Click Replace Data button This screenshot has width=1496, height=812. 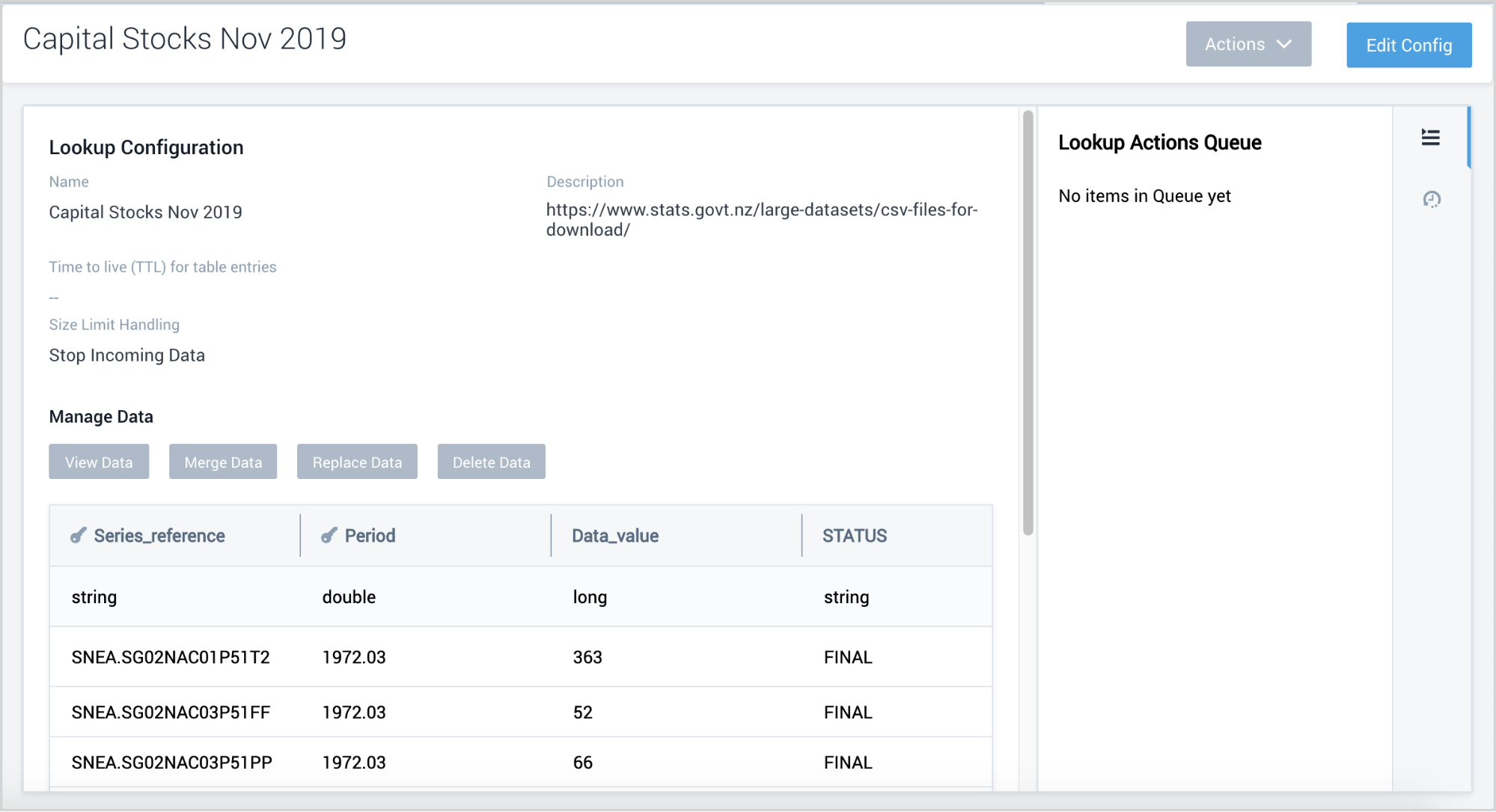point(357,462)
